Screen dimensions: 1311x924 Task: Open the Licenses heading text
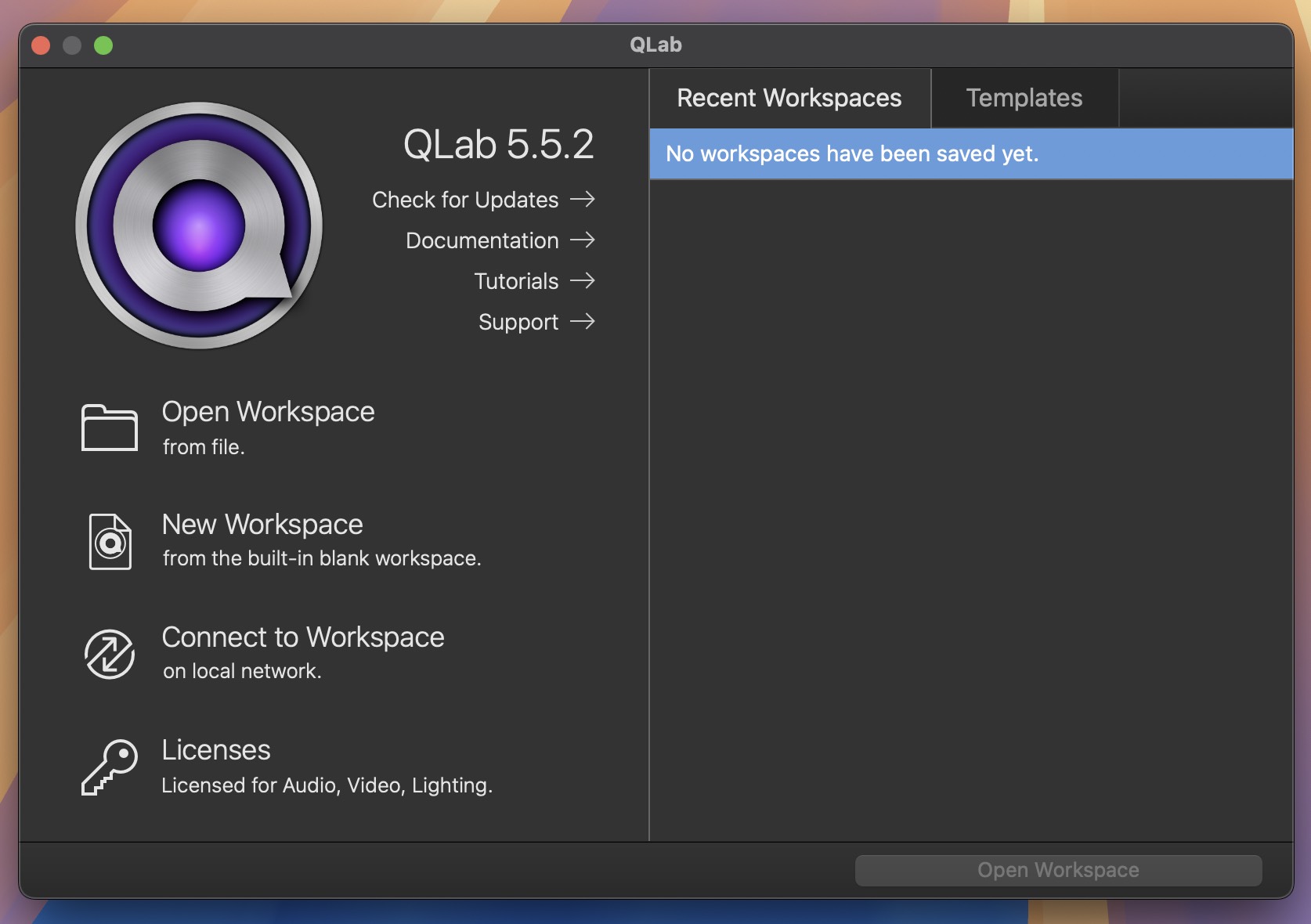[x=216, y=750]
